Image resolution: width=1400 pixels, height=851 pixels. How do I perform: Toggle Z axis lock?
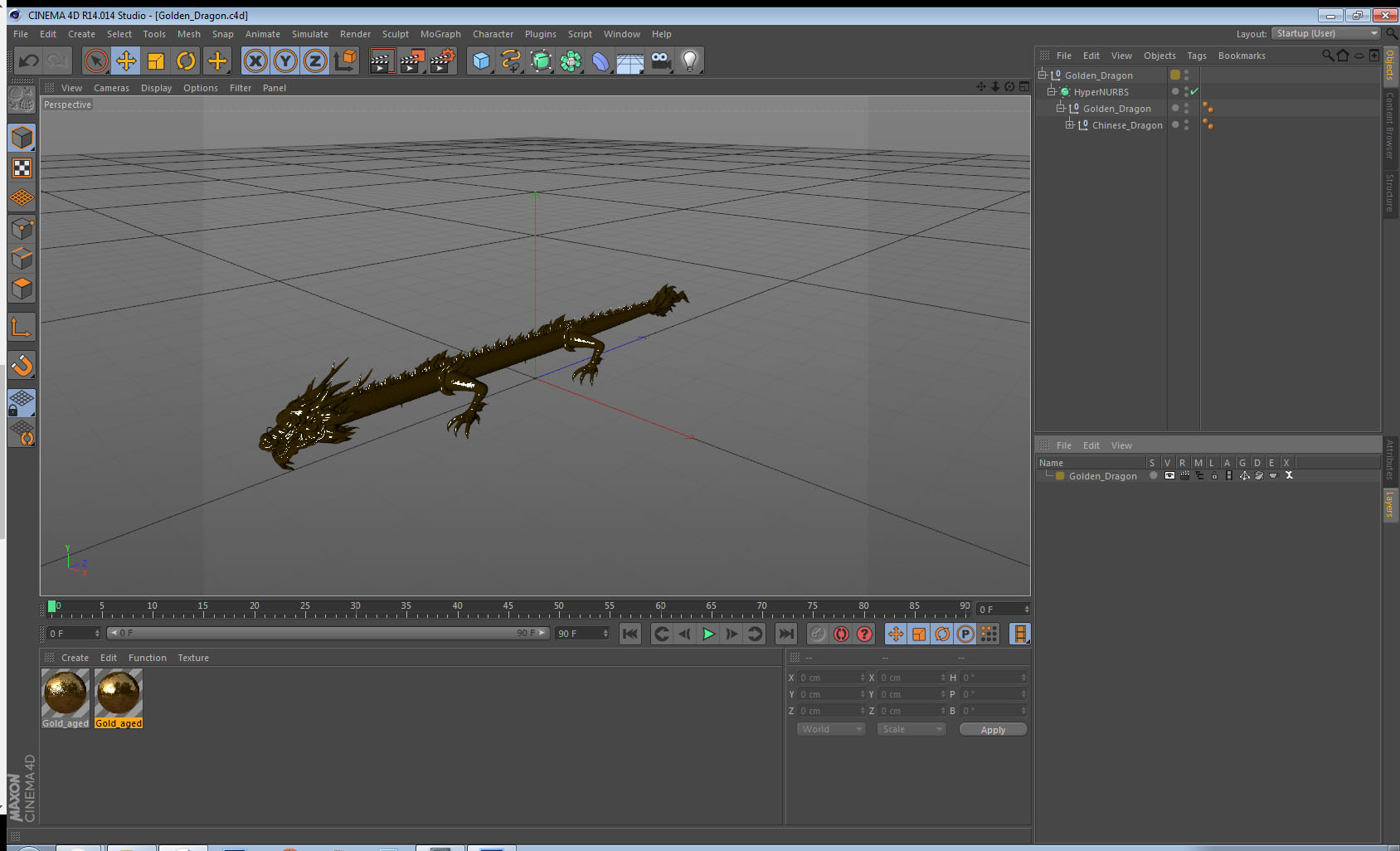point(315,61)
